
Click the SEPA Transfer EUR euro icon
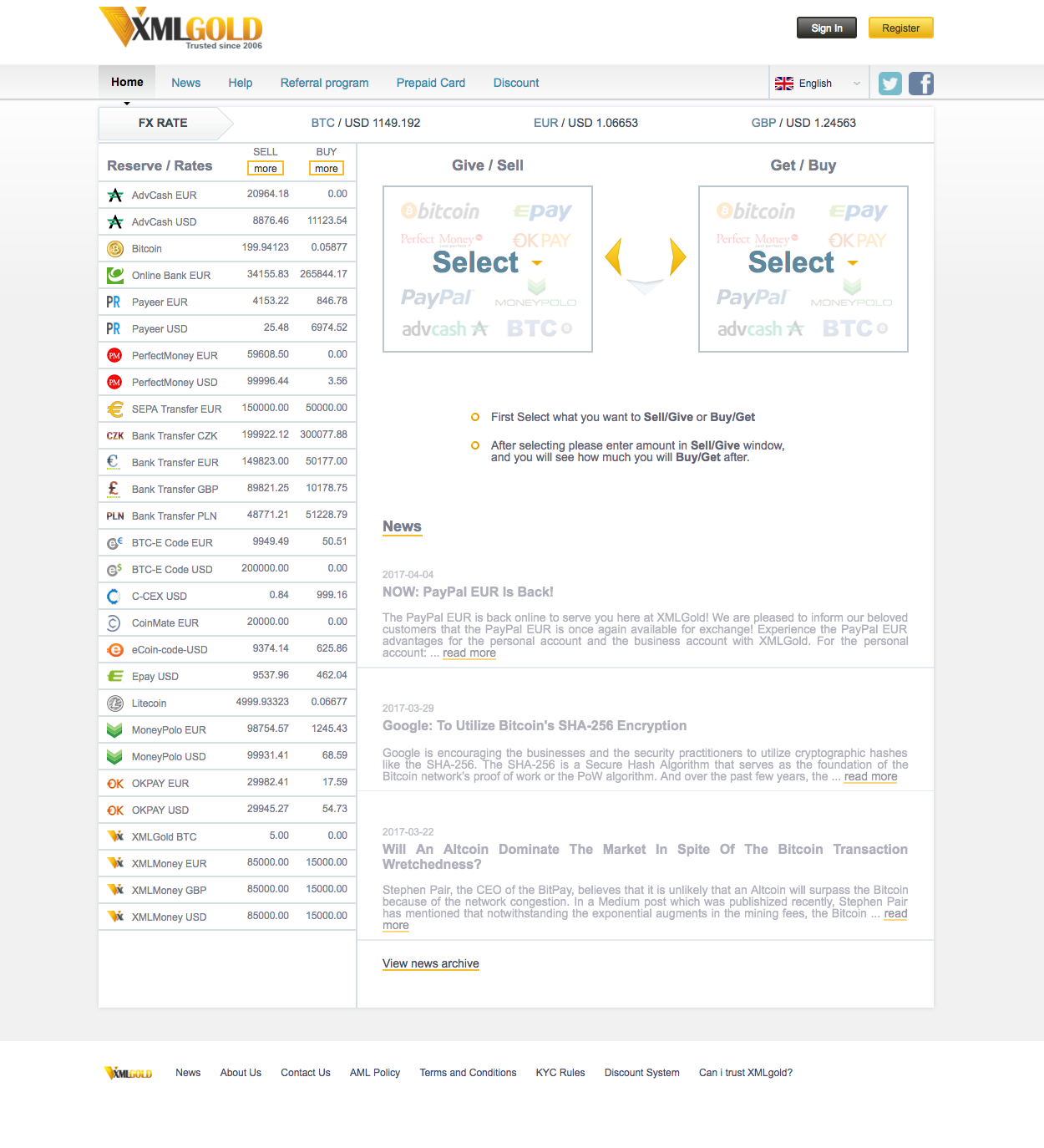tap(115, 409)
